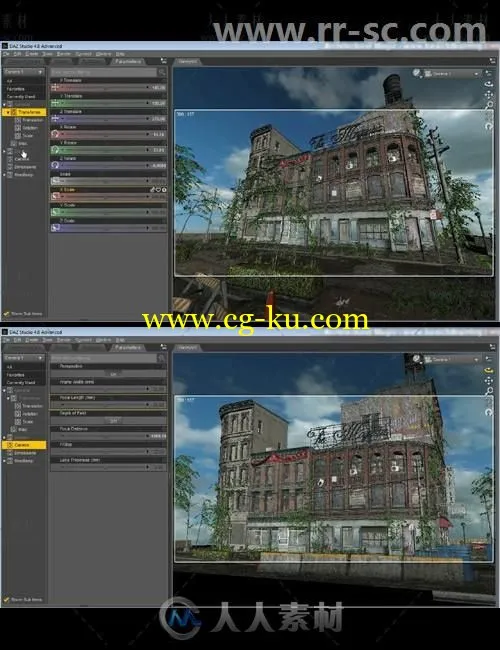This screenshot has height=650, width=500.
Task: Click the heart favorite icon on X Scale row
Action: coord(158,190)
